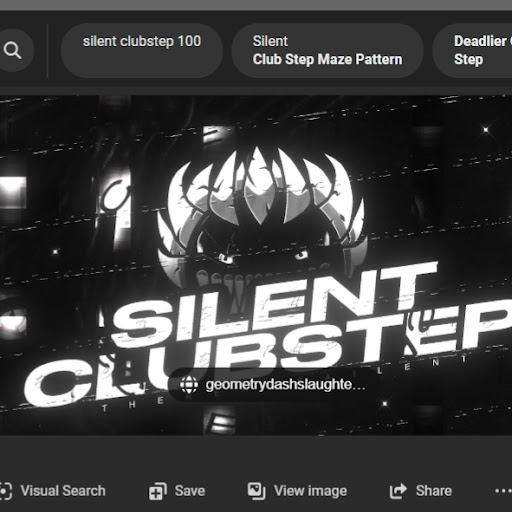Click the Share arrow icon
Viewport: 512px width, 512px height.
398,491
